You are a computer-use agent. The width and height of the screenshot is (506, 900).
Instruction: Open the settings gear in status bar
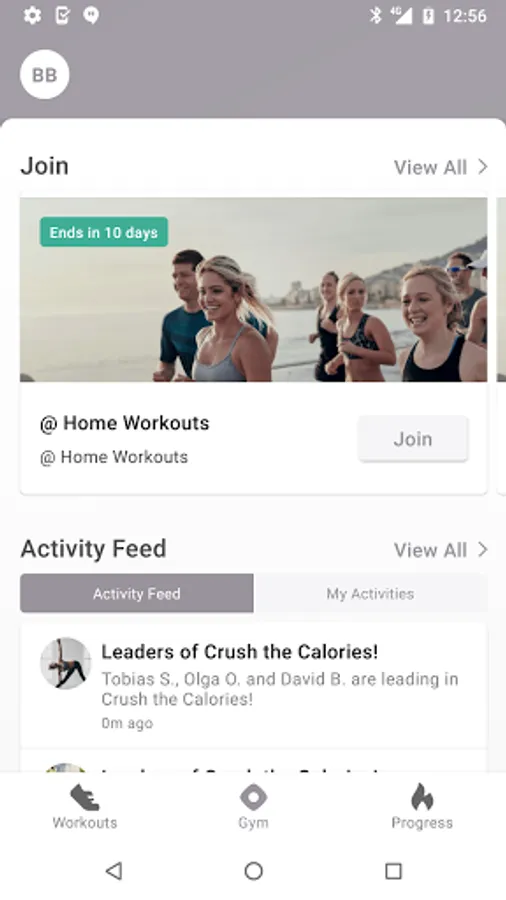click(32, 15)
